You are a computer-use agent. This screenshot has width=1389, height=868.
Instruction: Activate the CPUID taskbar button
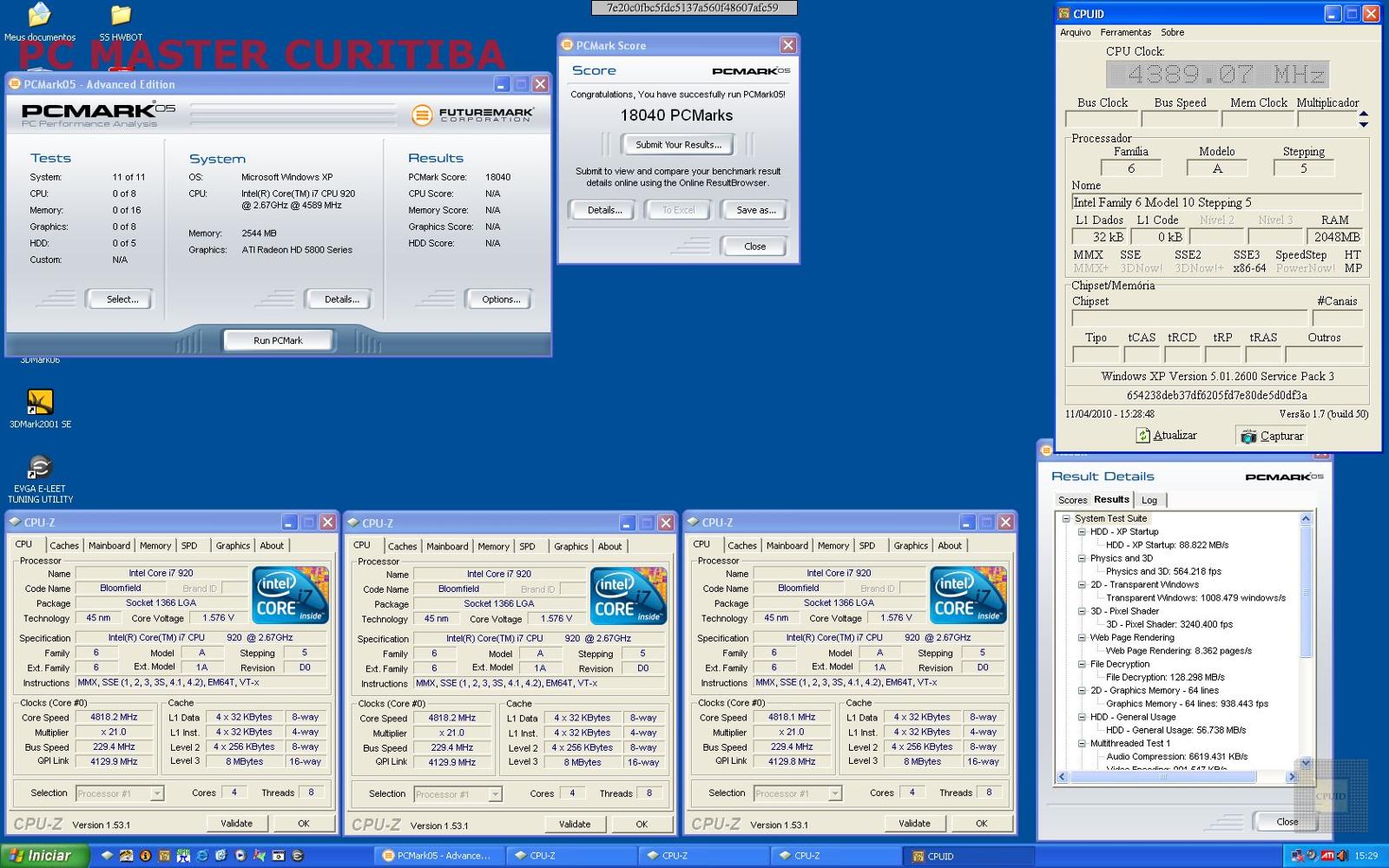pos(969,855)
